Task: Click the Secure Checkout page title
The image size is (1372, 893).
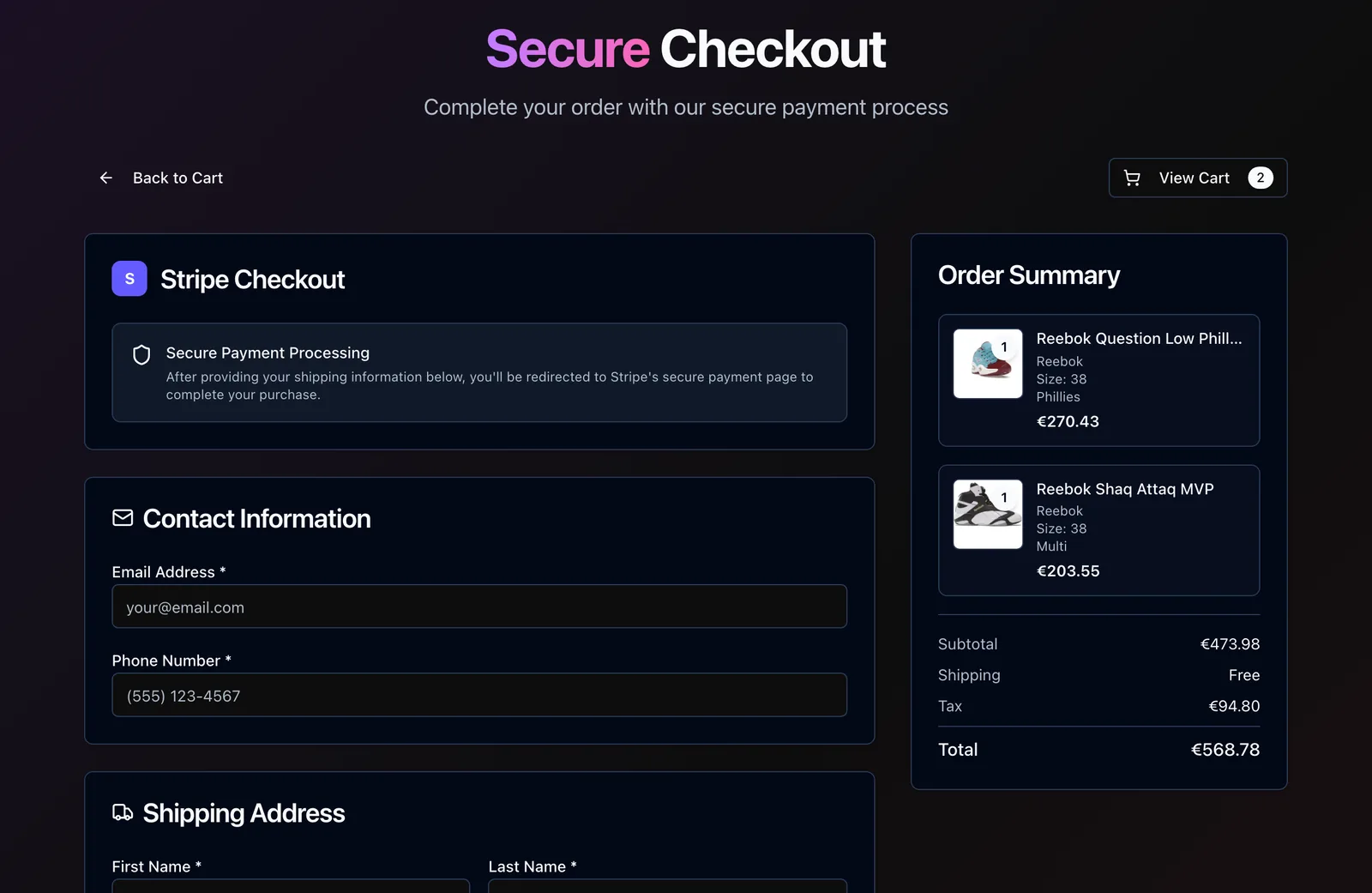Action: pos(686,49)
